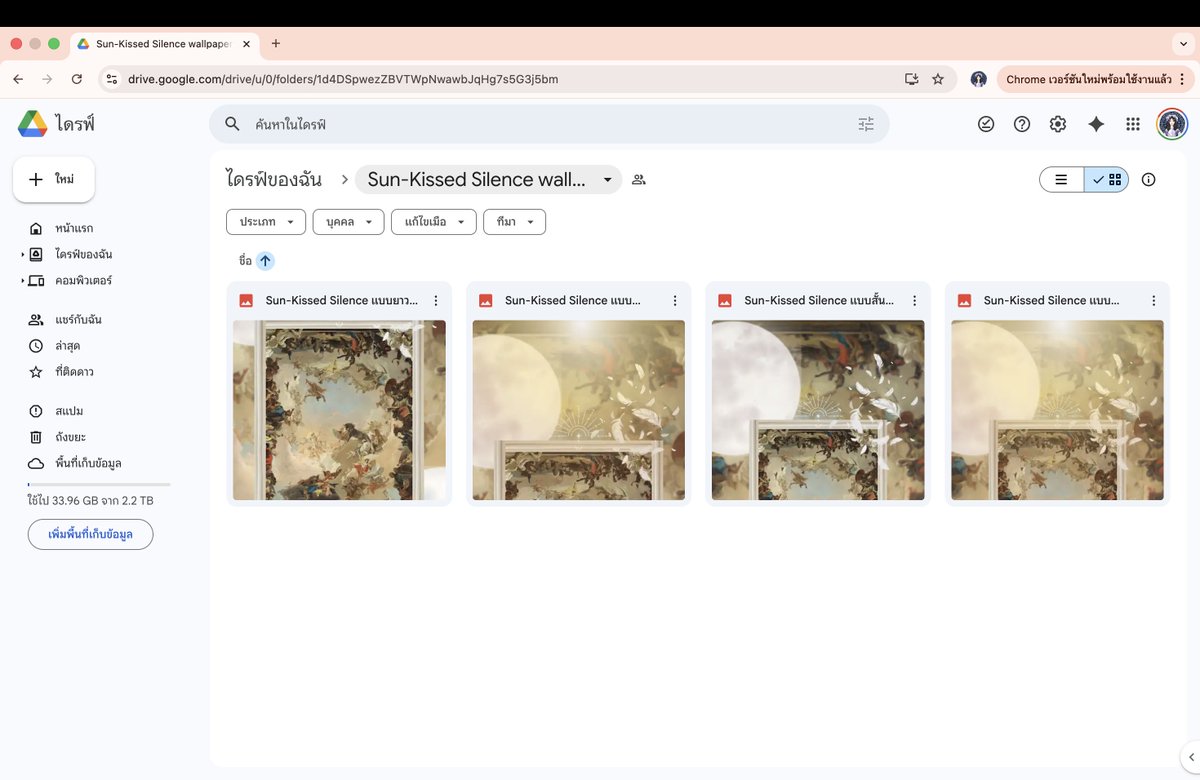Open แชร์กับฉัน section
Viewport: 1200px width, 780px height.
(x=78, y=320)
